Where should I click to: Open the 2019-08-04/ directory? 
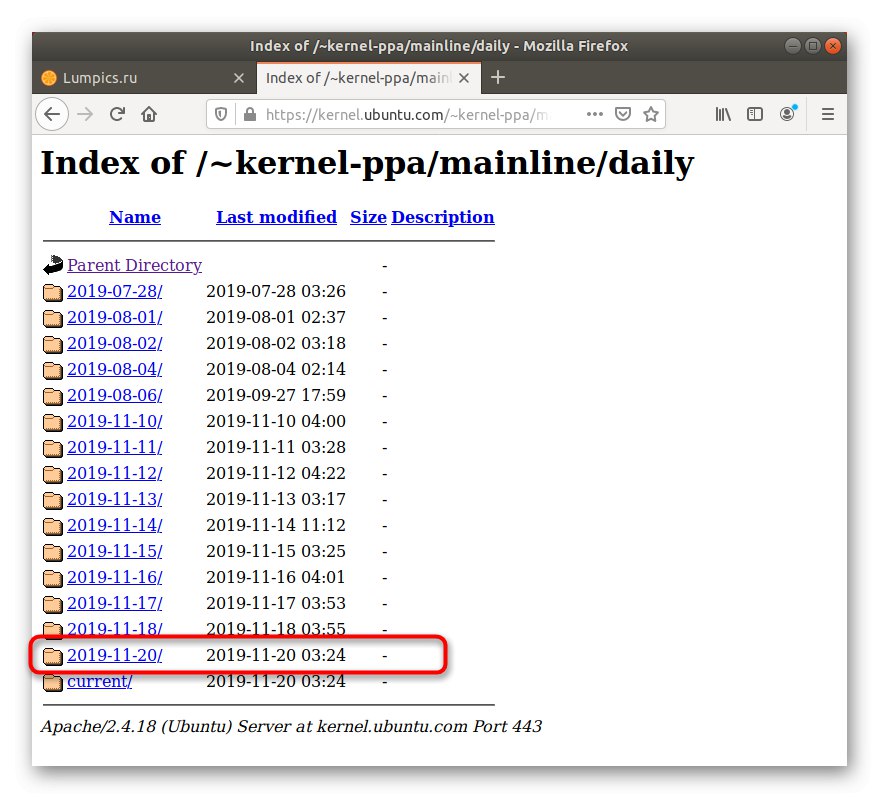[114, 369]
